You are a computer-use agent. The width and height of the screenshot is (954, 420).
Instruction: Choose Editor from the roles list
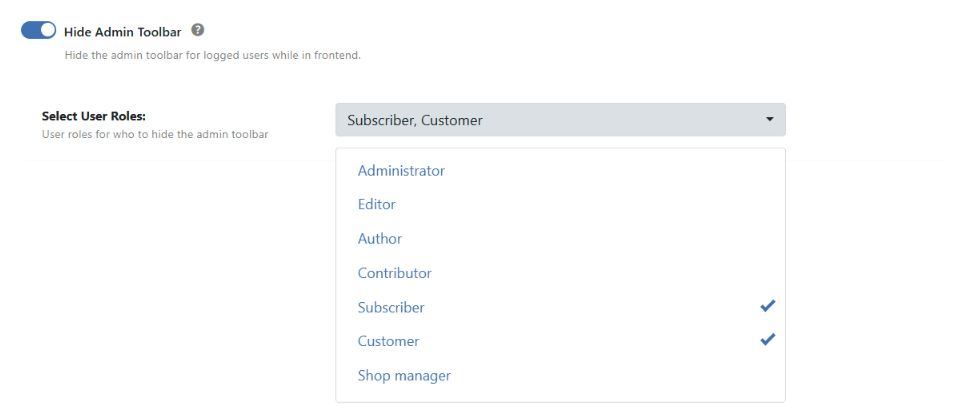pyautogui.click(x=377, y=205)
